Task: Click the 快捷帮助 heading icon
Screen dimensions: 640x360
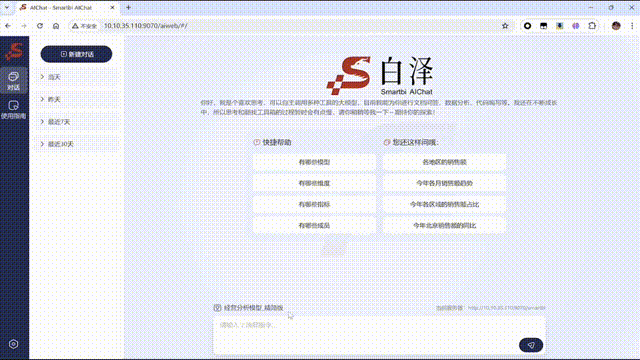Action: click(x=257, y=142)
